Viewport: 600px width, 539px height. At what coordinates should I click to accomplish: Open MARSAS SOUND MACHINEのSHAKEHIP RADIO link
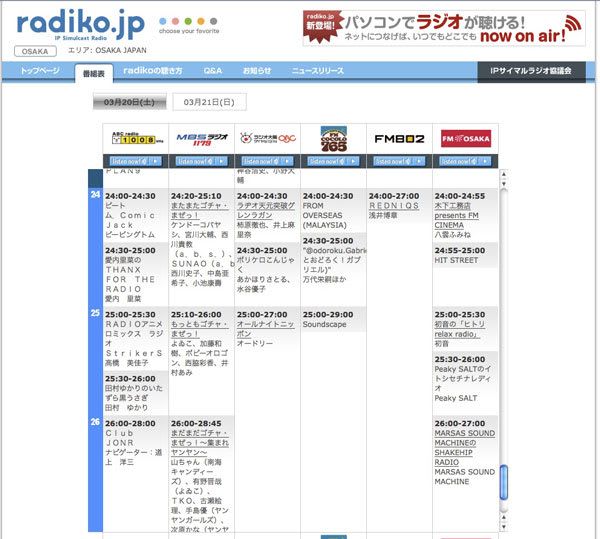point(465,448)
